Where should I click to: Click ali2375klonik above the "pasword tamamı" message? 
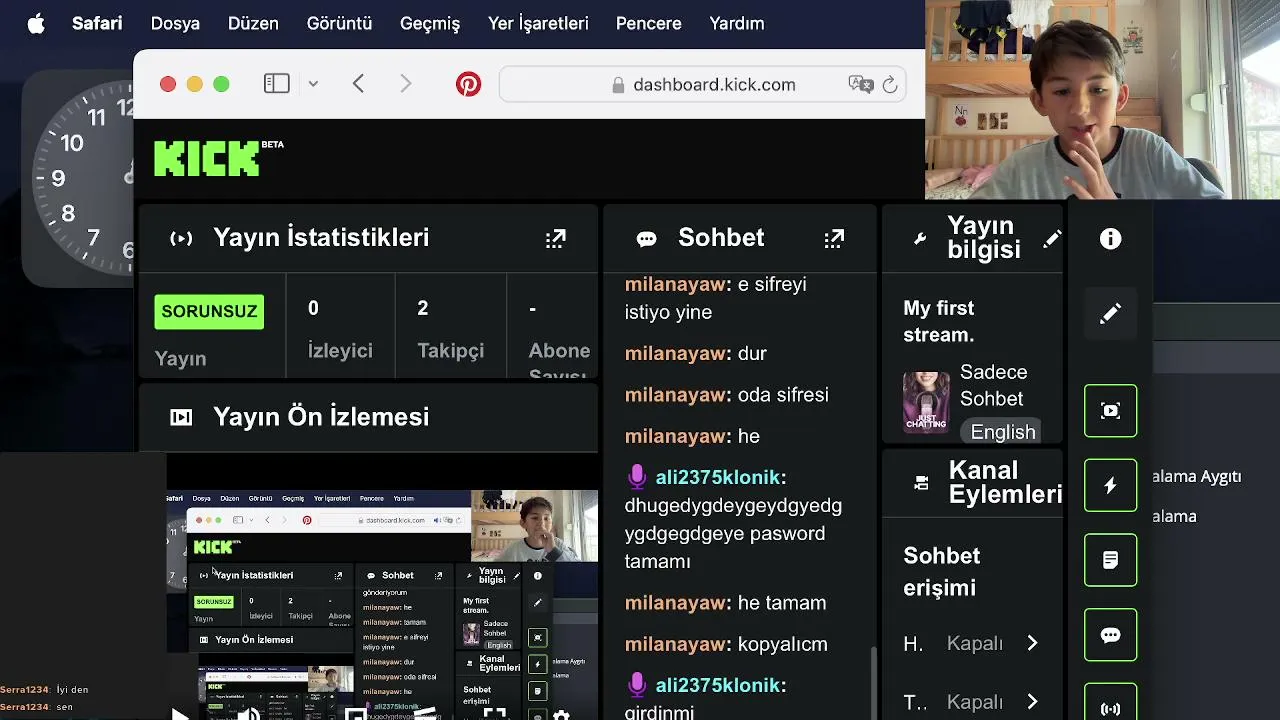pos(717,478)
